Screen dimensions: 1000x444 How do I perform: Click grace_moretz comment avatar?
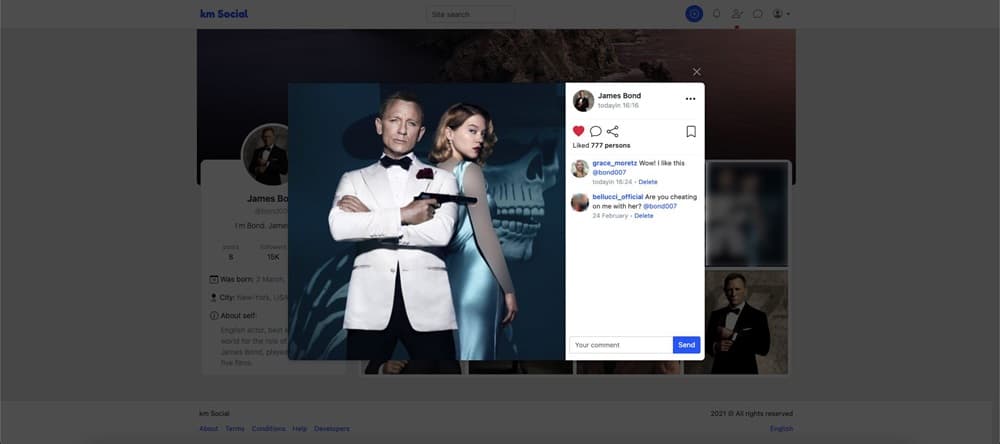[x=580, y=168]
